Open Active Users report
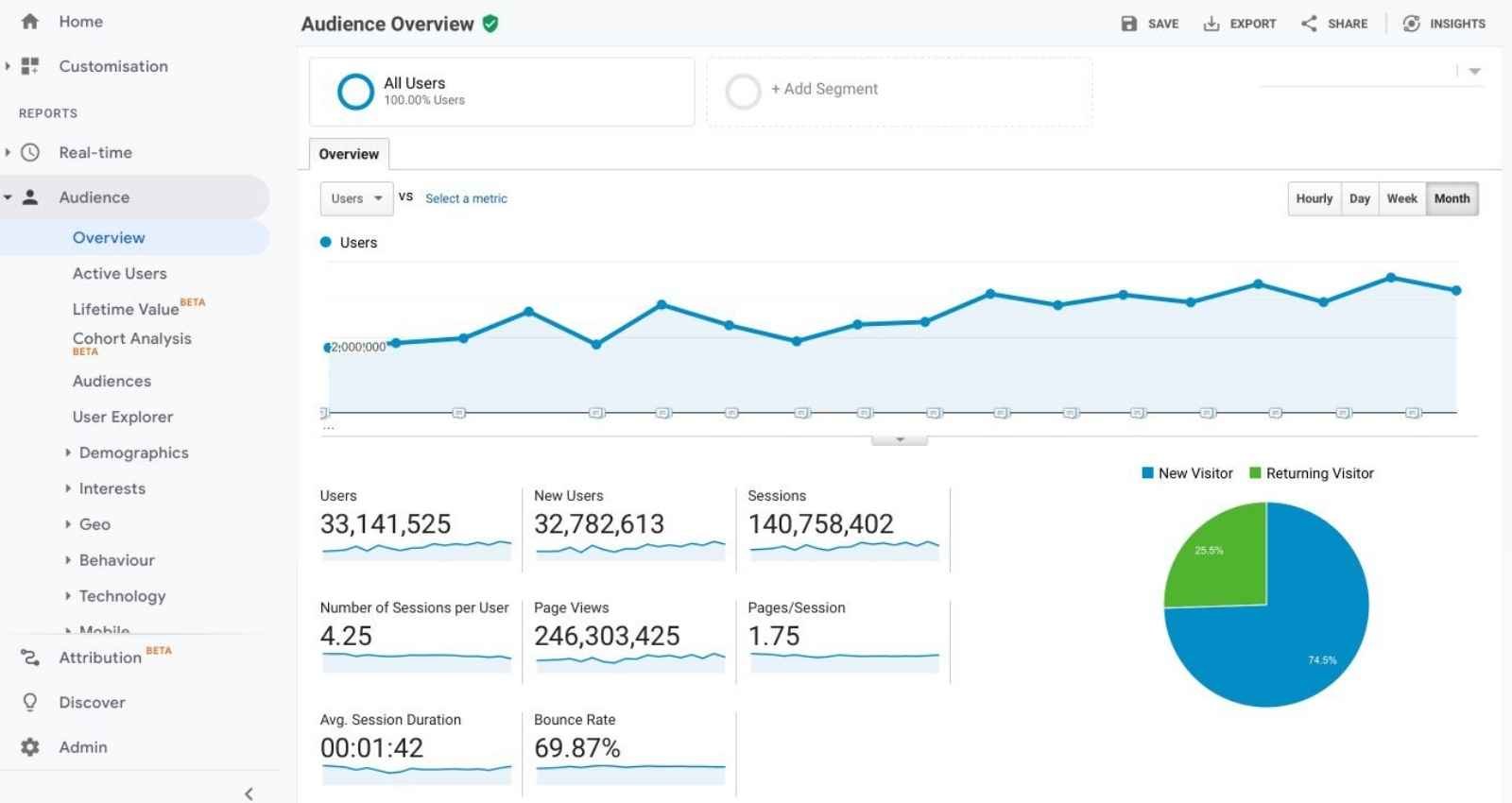 click(119, 273)
